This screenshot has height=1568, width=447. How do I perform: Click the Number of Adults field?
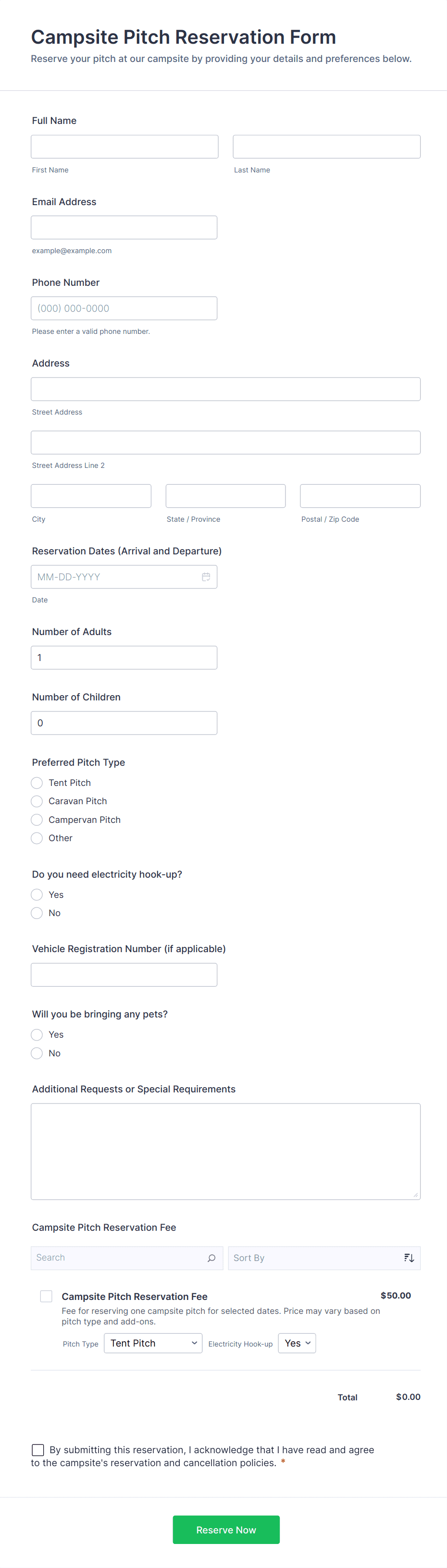tap(124, 657)
